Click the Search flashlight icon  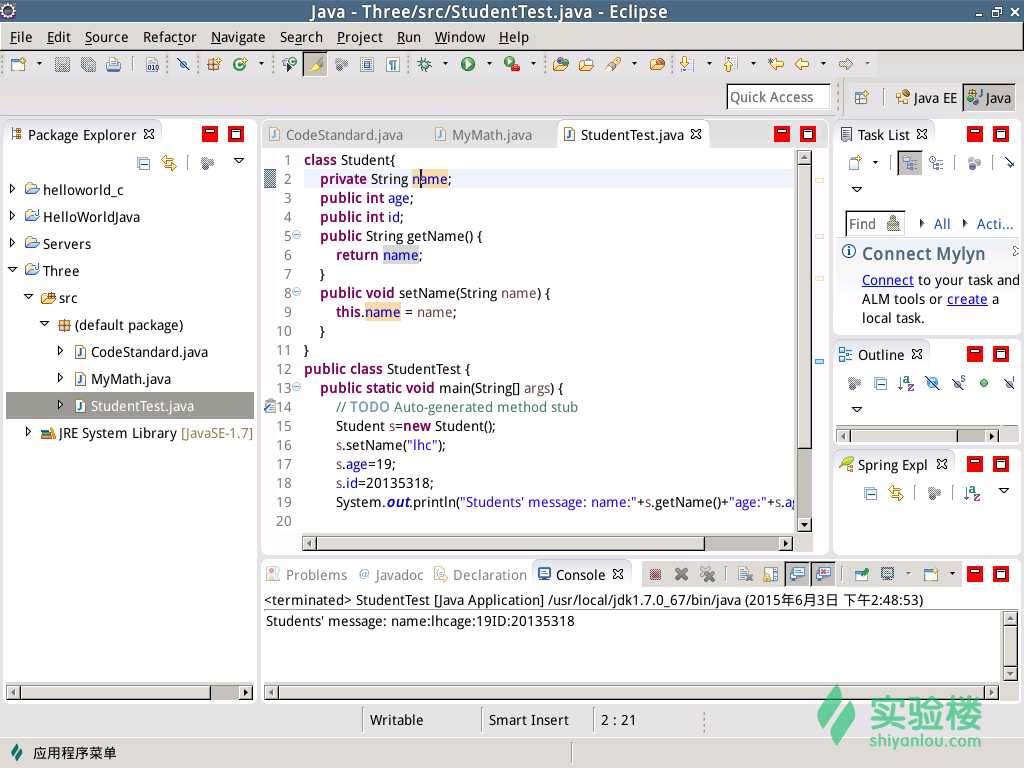point(614,64)
